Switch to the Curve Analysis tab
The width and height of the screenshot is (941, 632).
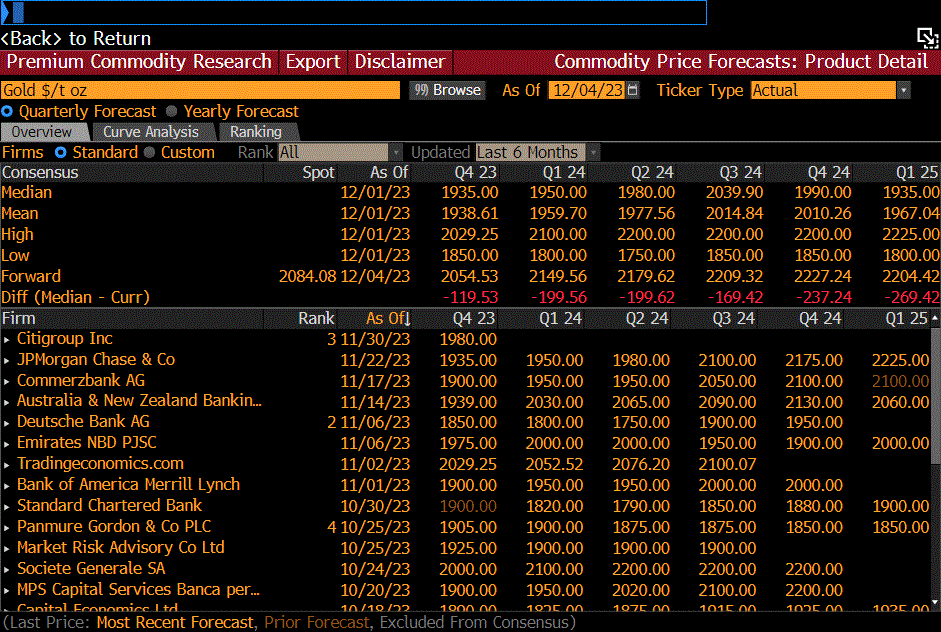coord(151,132)
